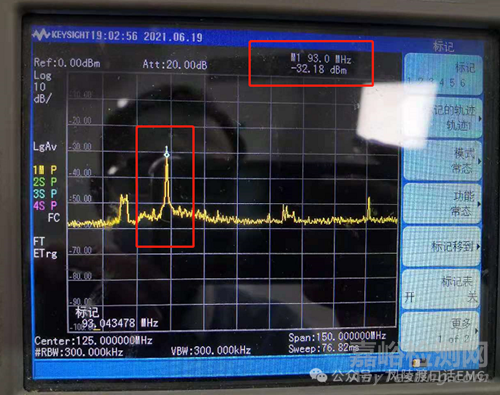
Task: Click the Ref:0.00dBm reference level label
Action: point(67,63)
